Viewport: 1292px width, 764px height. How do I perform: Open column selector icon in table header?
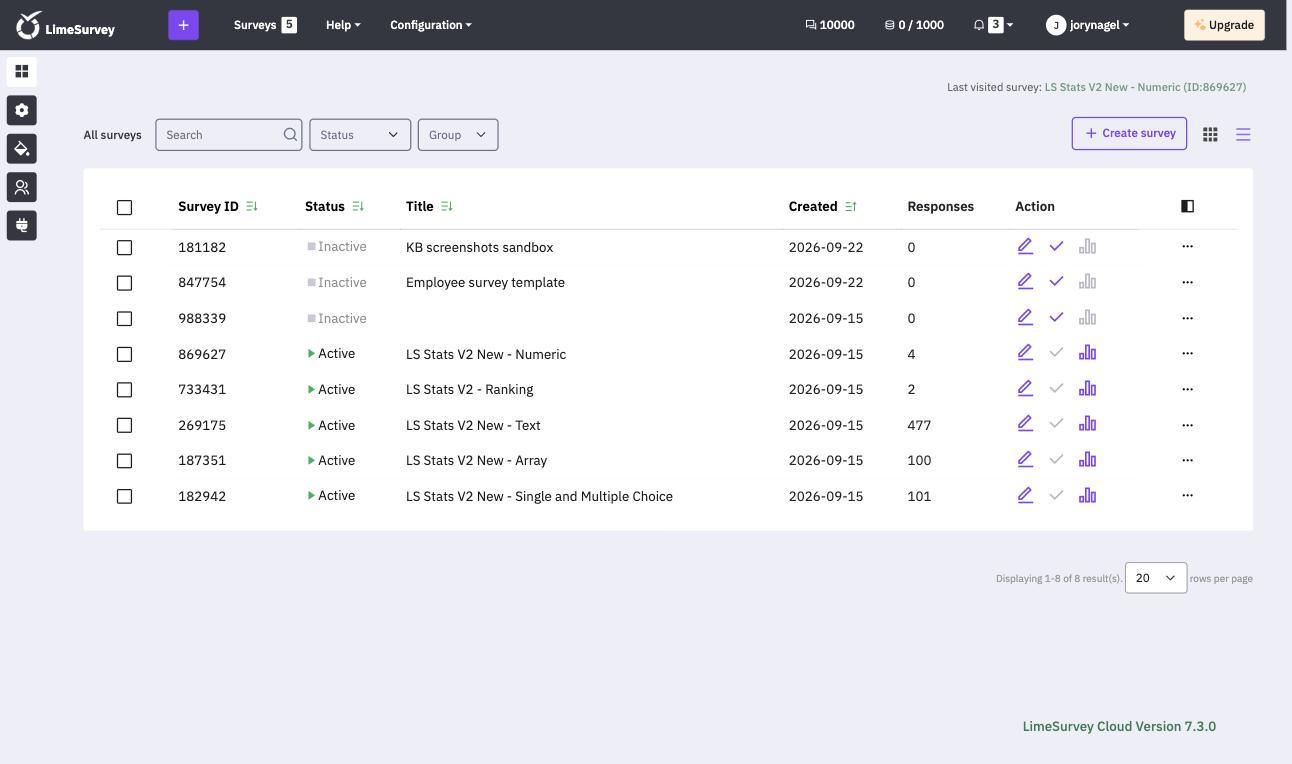tap(1187, 206)
